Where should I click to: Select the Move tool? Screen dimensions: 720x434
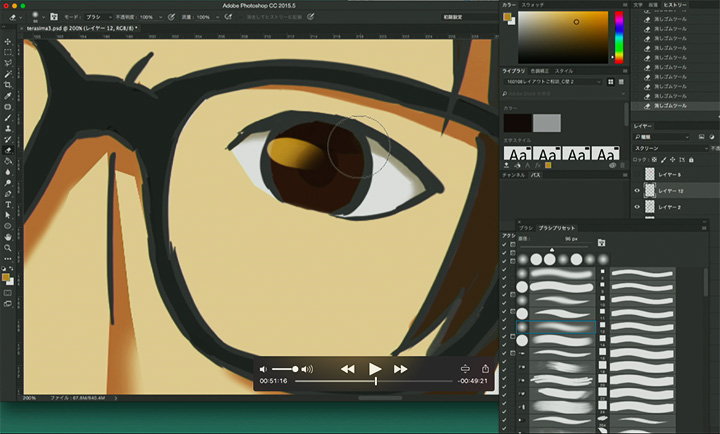[8, 42]
